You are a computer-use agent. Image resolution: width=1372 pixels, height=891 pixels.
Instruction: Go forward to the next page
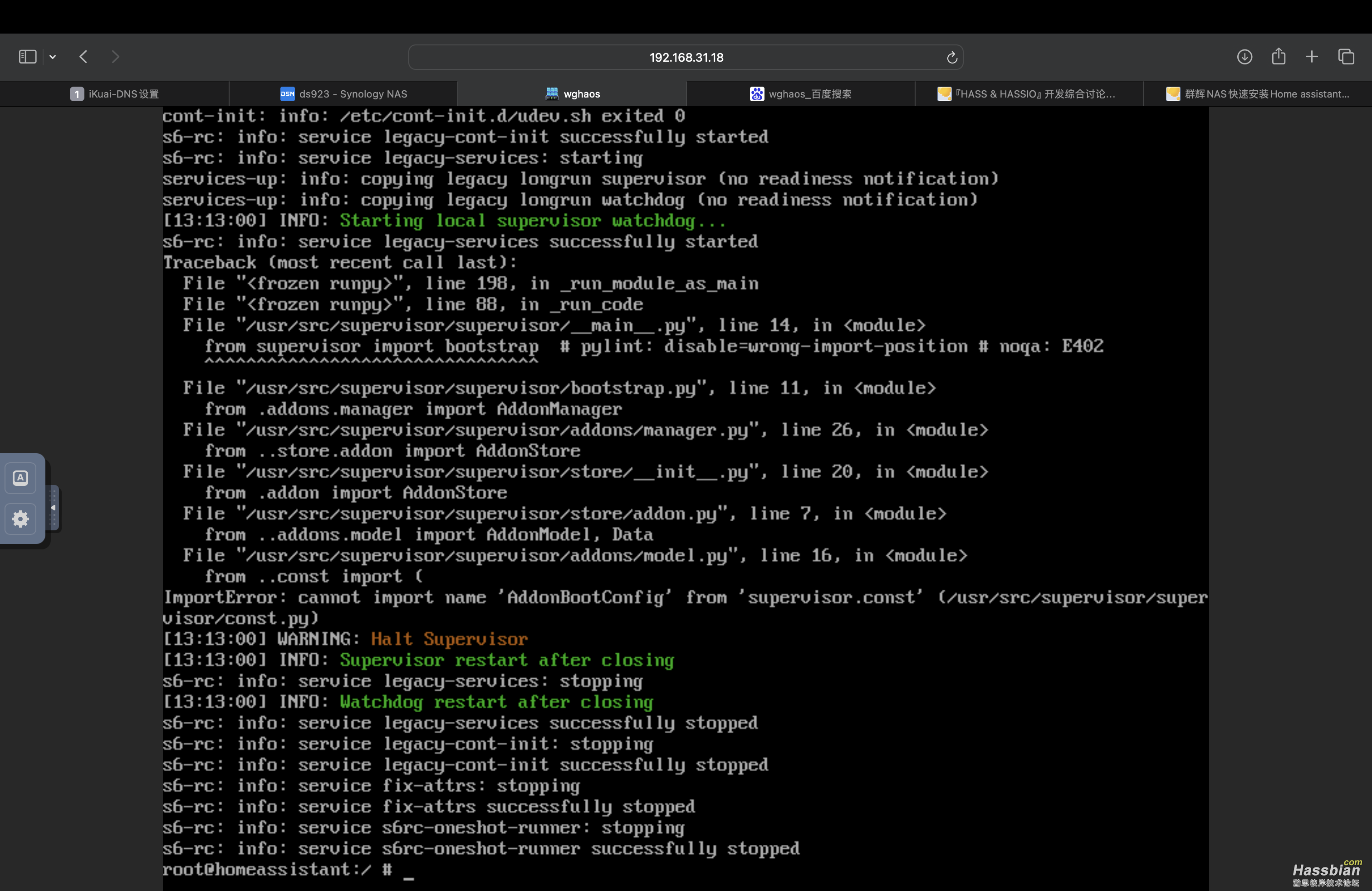coord(115,56)
